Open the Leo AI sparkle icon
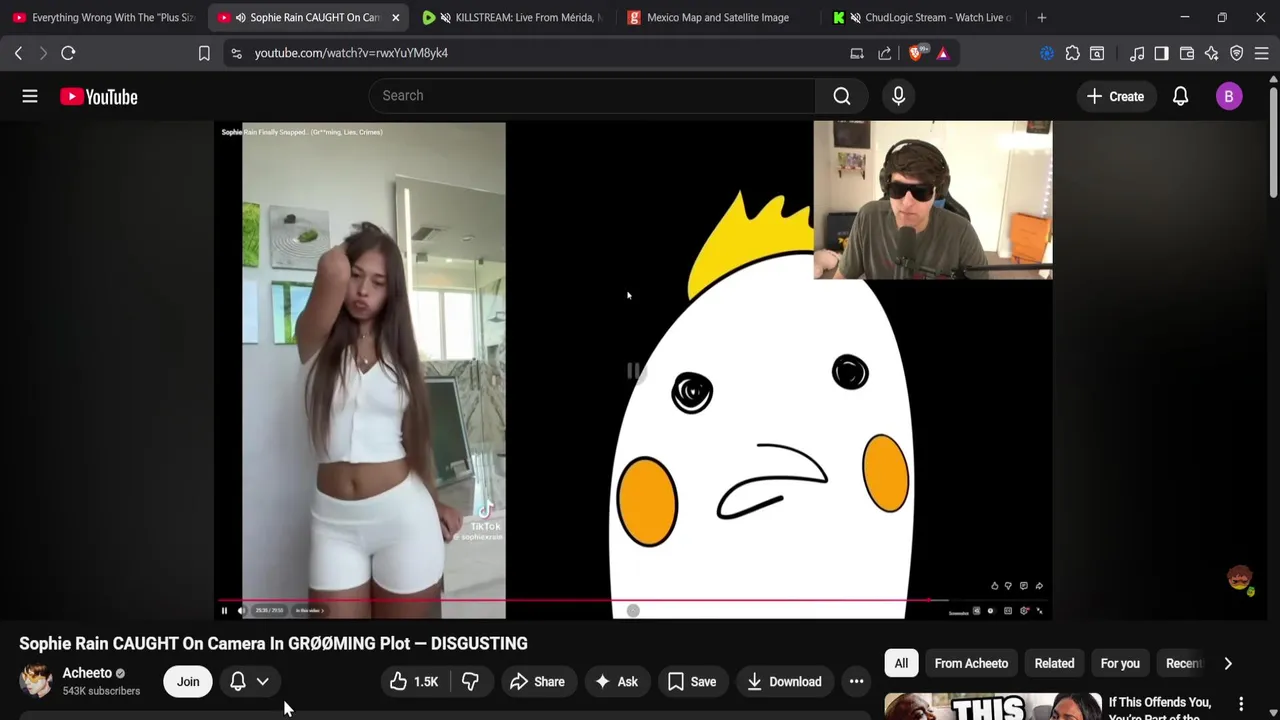 click(1212, 53)
